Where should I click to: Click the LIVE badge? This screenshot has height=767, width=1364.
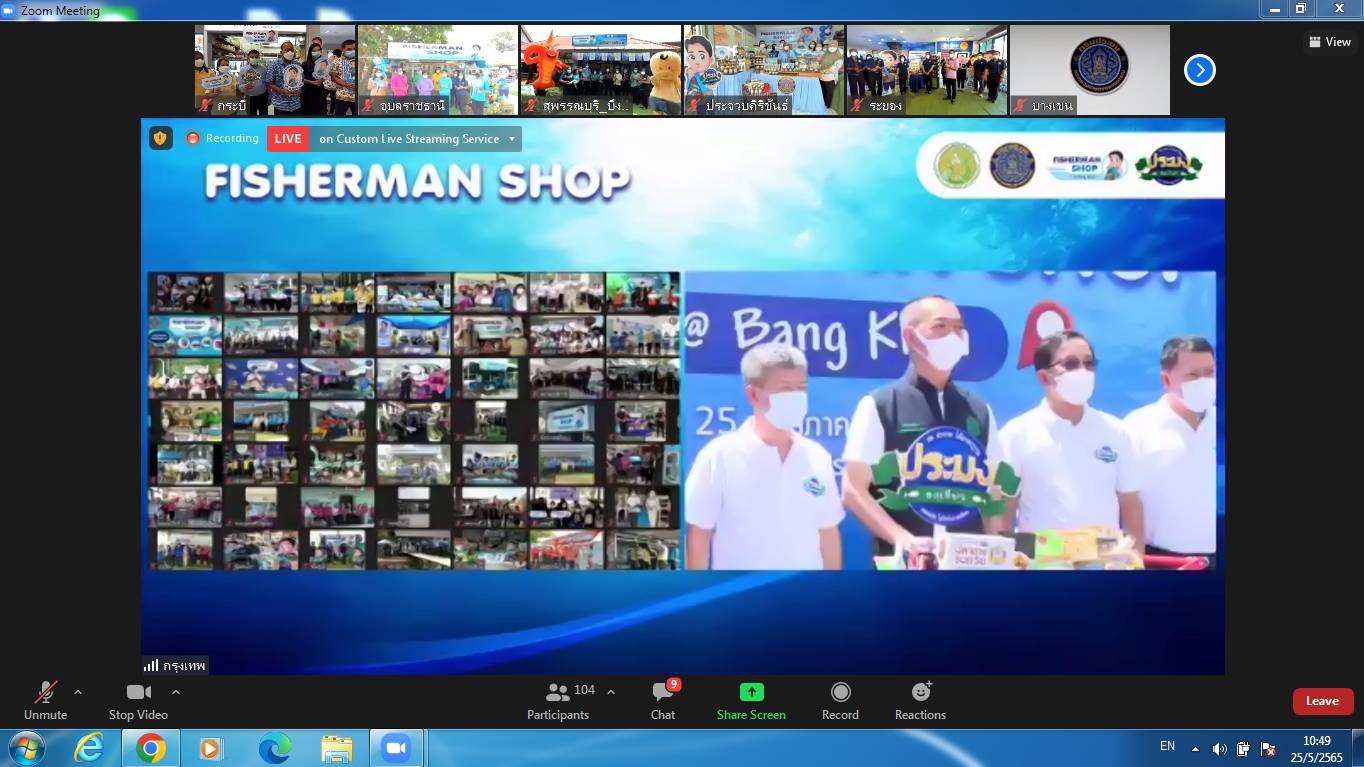click(287, 139)
